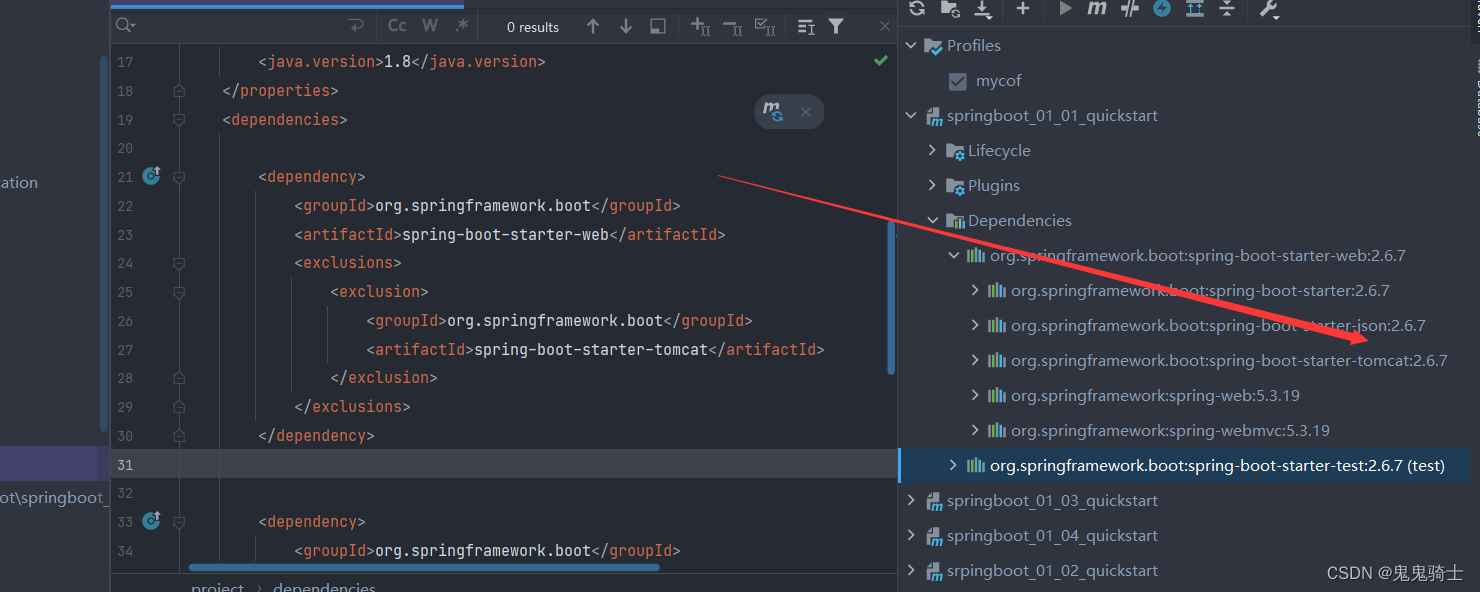Image resolution: width=1480 pixels, height=592 pixels.
Task: Expand springboot_01_03_quickstart project
Action: click(x=911, y=500)
